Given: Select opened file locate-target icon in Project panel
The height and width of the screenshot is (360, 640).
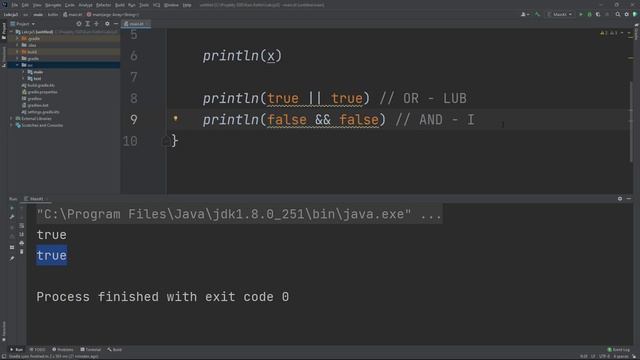Looking at the screenshot, I should (79, 24).
